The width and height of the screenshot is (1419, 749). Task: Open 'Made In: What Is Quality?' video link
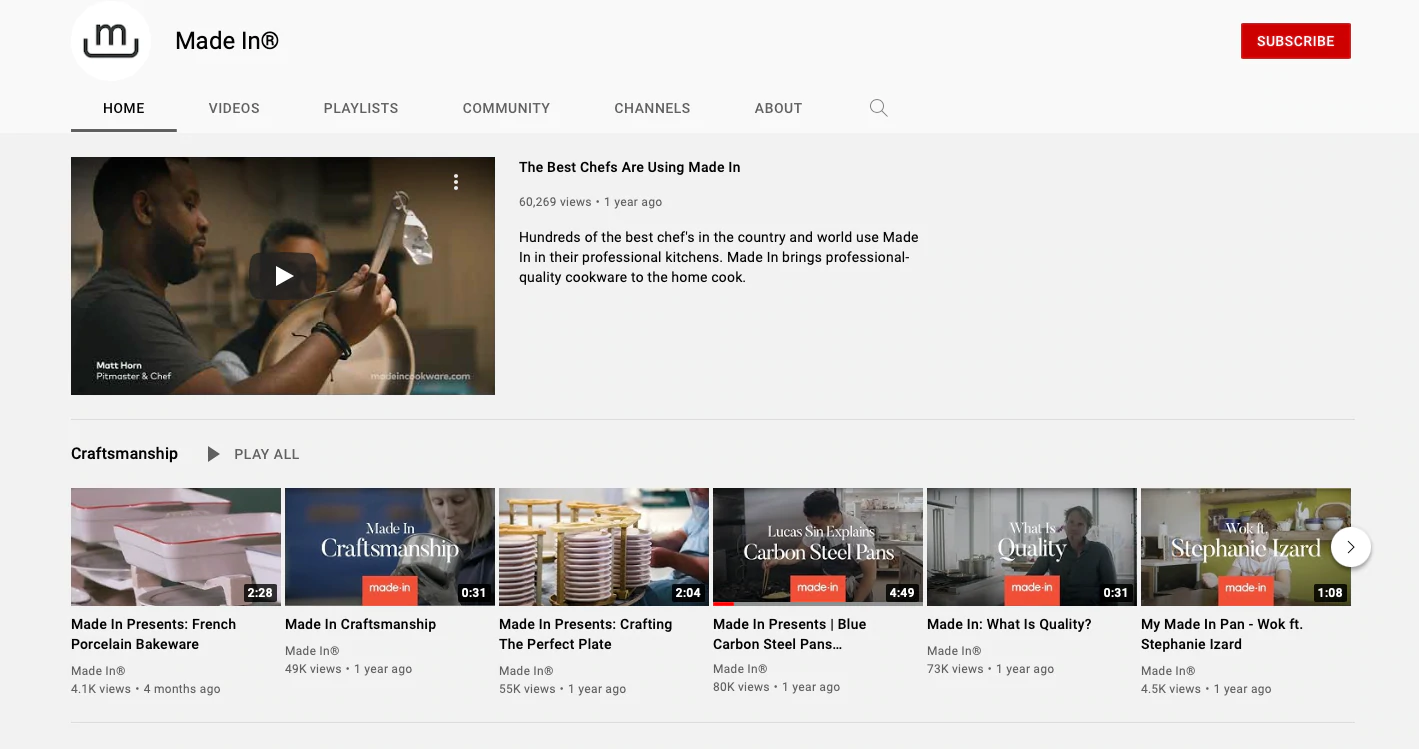click(1009, 623)
